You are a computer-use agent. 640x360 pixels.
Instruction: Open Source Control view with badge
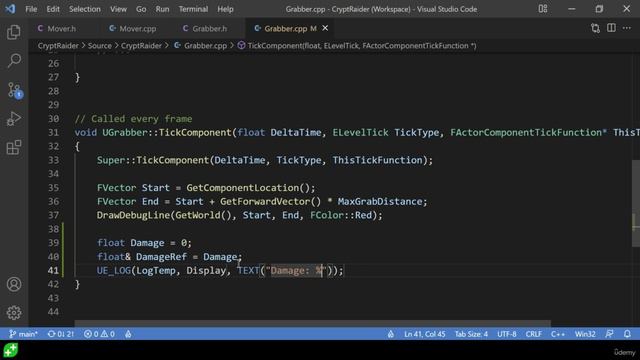coord(15,90)
